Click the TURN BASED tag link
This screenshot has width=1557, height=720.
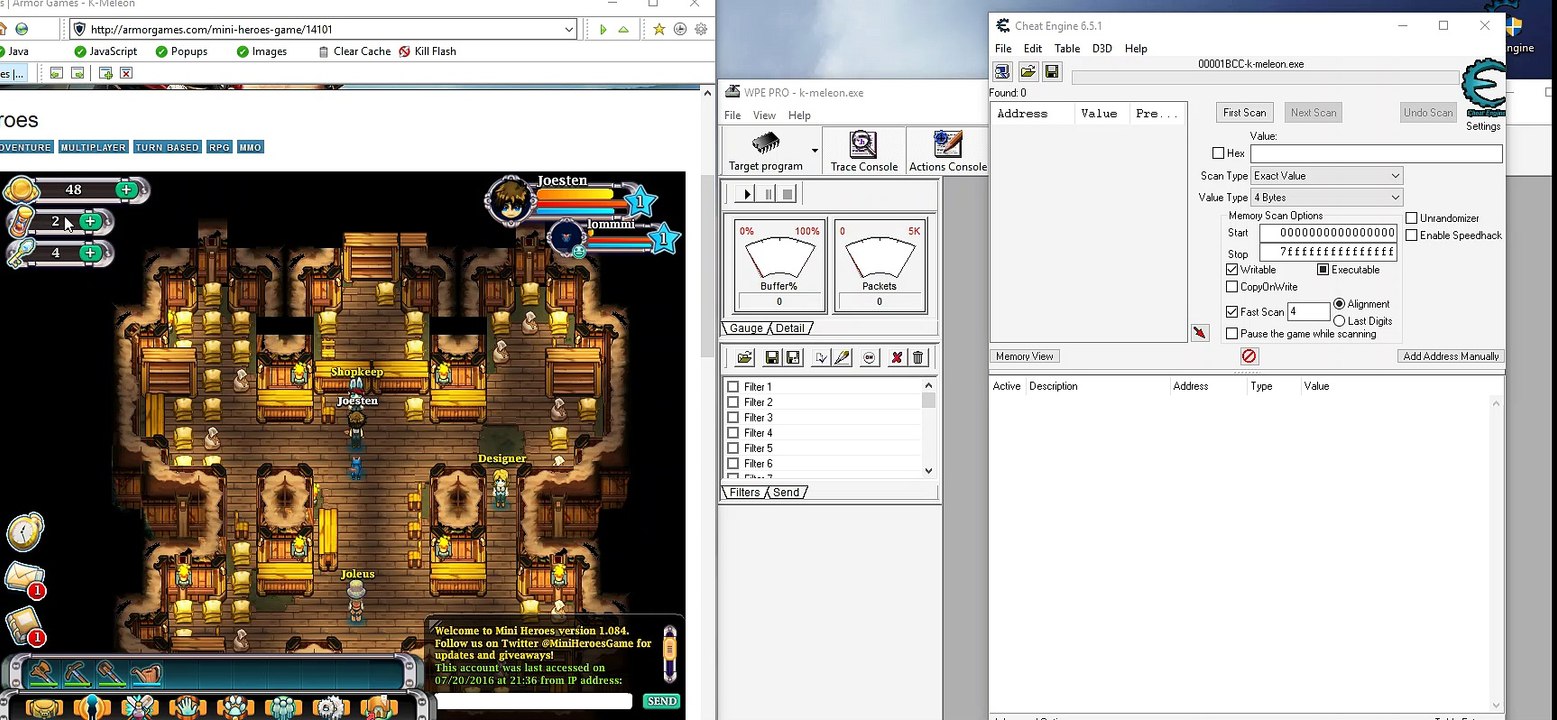pos(167,147)
